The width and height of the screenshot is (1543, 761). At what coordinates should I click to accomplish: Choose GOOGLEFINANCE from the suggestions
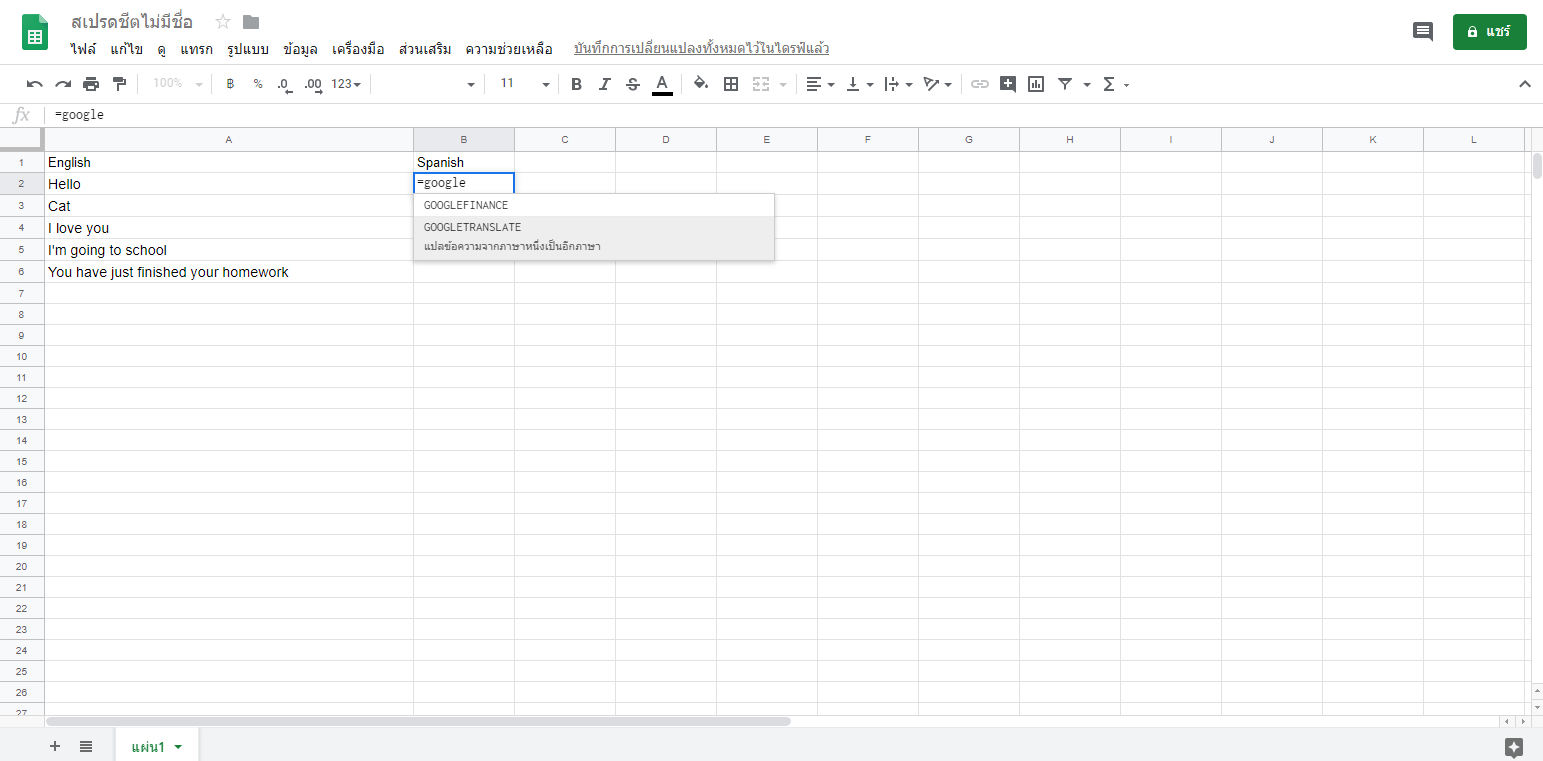pyautogui.click(x=594, y=205)
